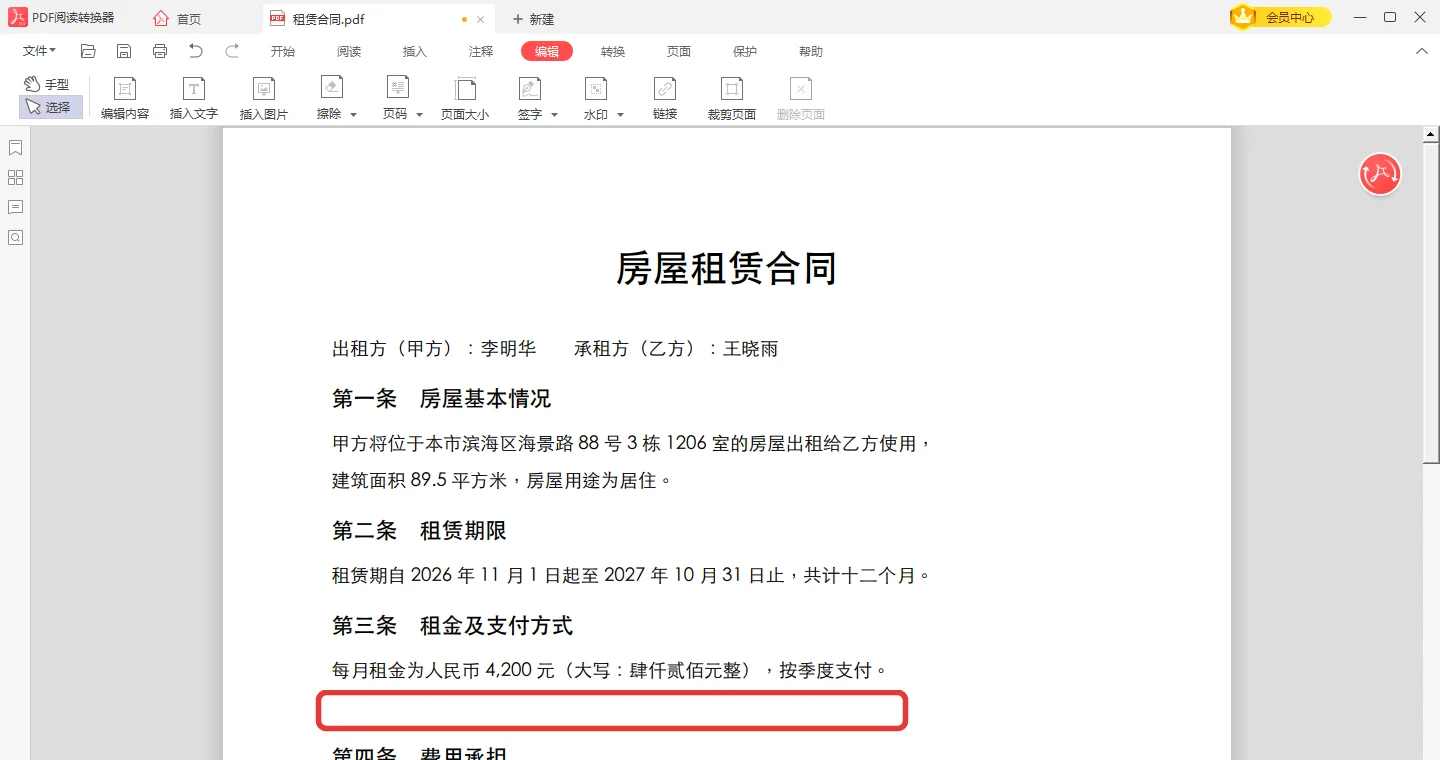This screenshot has width=1440, height=760.
Task: Select the 链接 link tool
Action: pyautogui.click(x=665, y=99)
